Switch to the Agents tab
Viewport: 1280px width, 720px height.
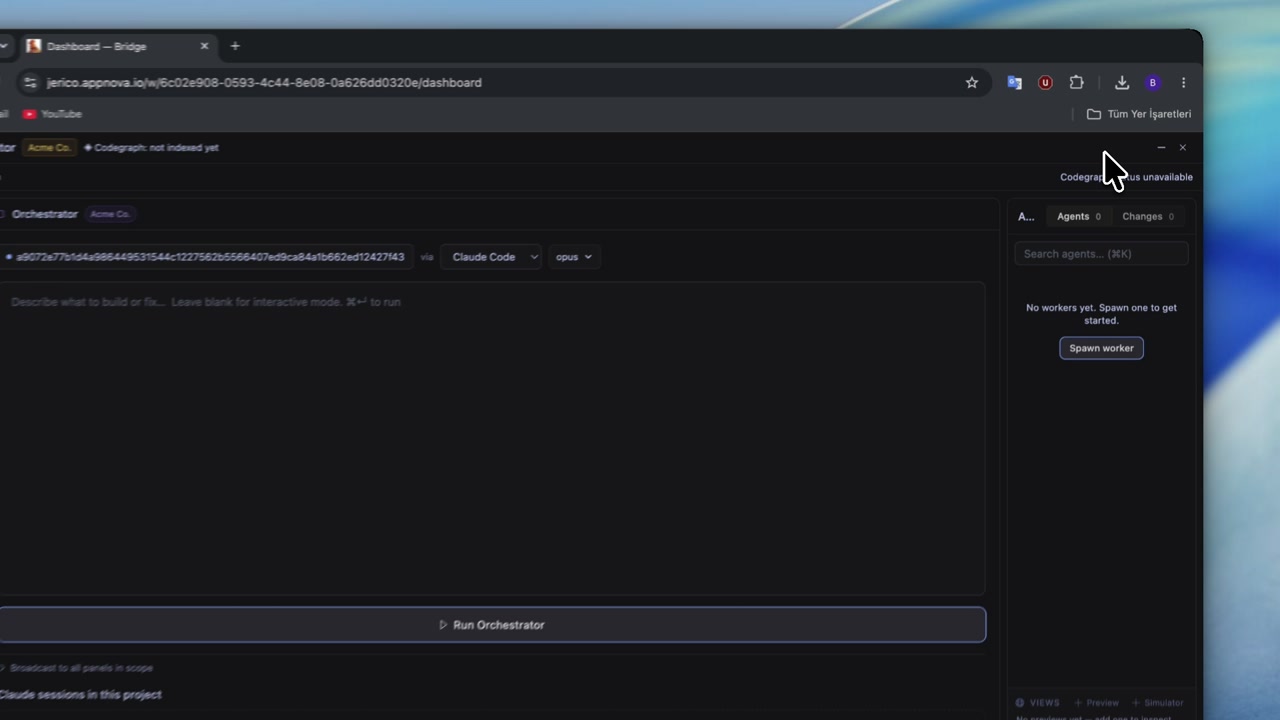(x=1079, y=216)
